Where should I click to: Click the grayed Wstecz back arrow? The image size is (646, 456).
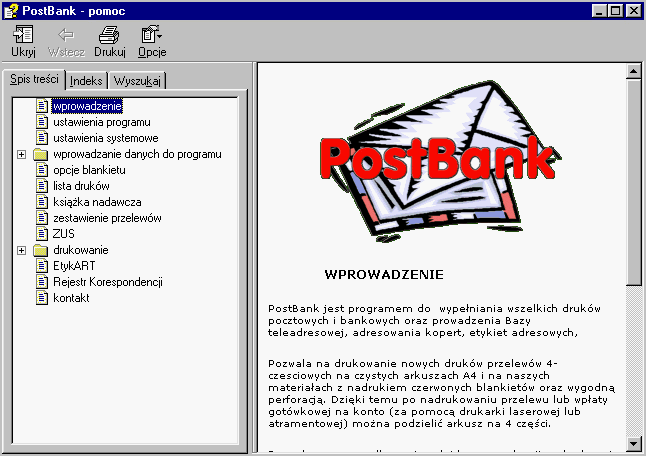point(66,35)
